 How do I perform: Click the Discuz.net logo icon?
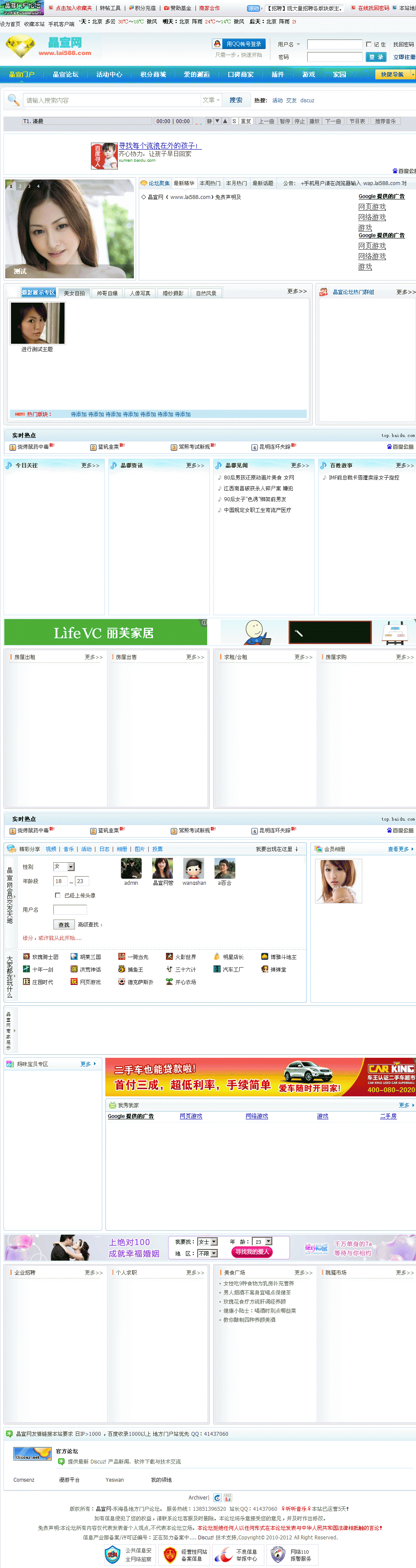pos(32,1454)
